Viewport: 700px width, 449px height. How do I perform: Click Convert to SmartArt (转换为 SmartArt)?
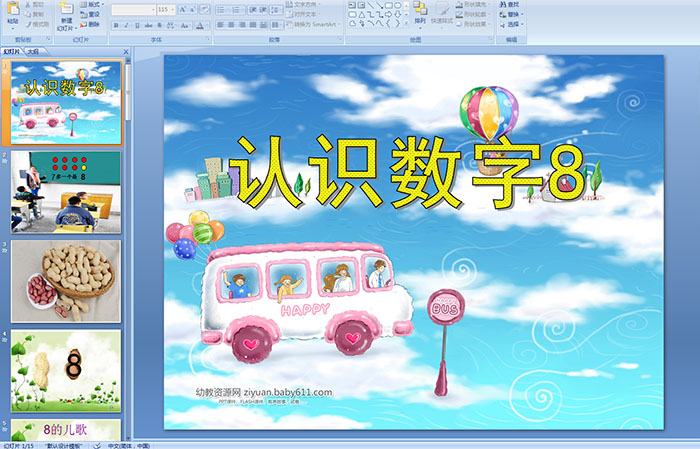tap(314, 24)
